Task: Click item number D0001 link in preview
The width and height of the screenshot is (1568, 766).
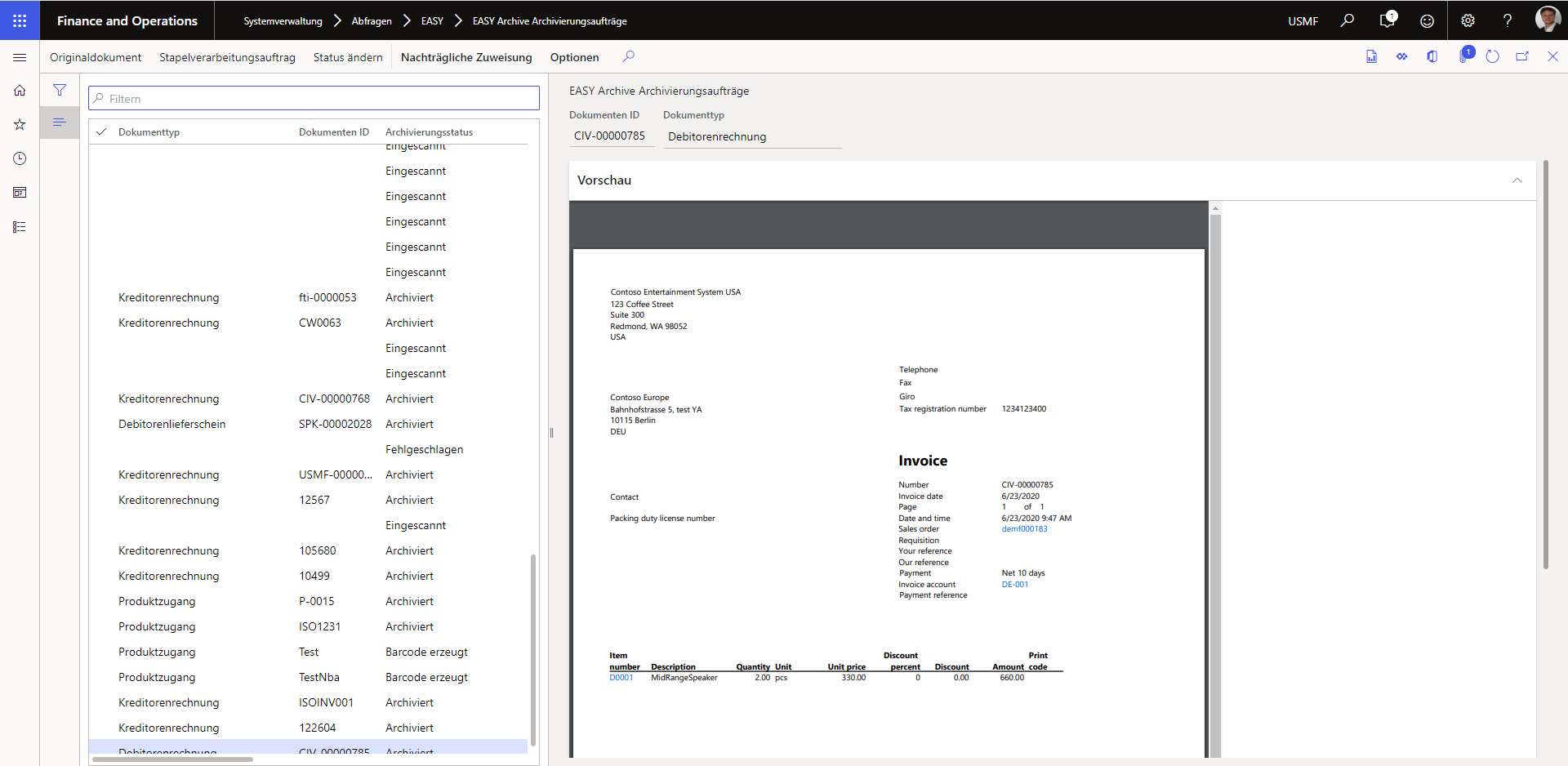Action: (621, 678)
